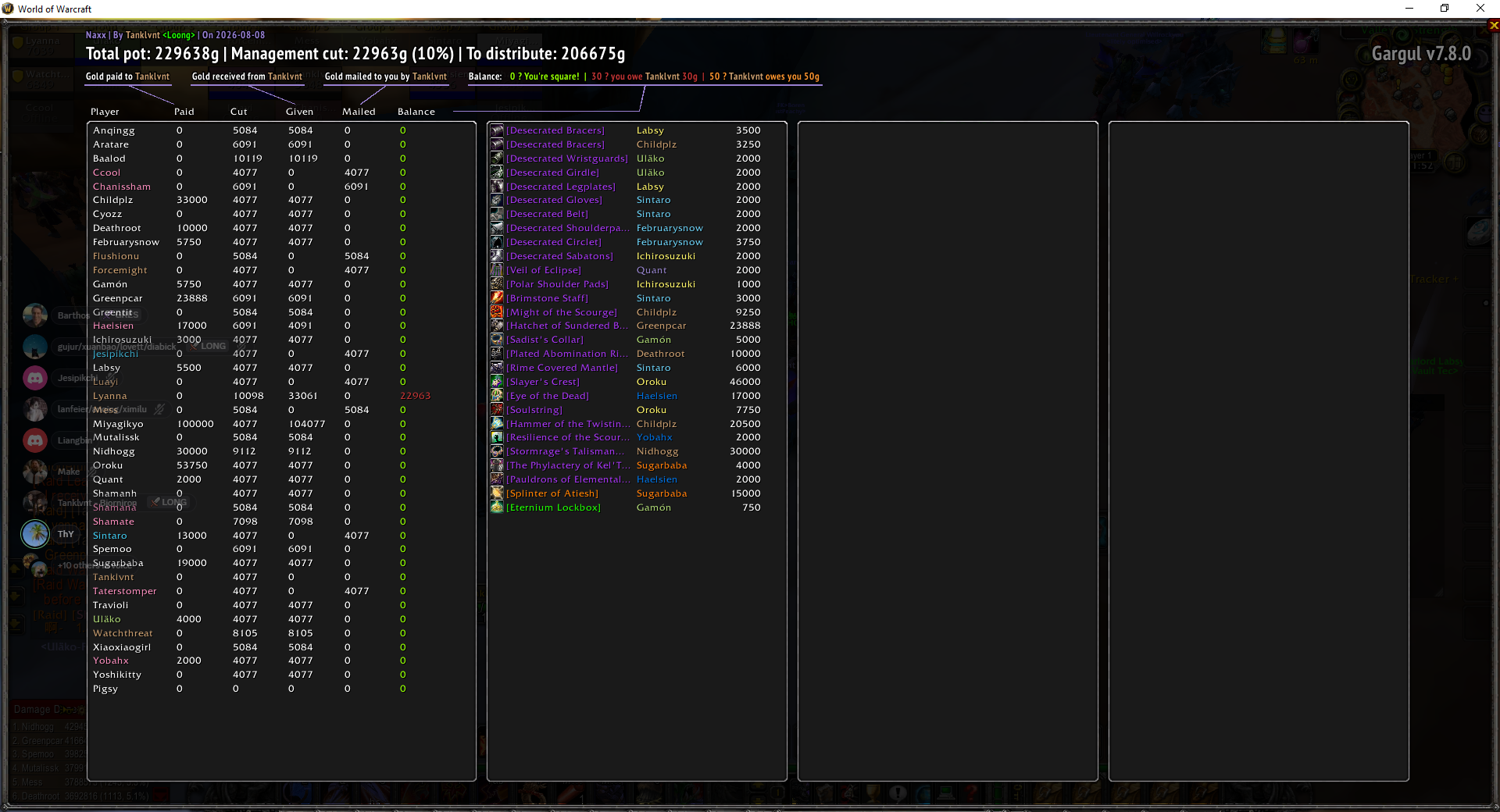Click the '46000' price for Slayer's Crest
The height and width of the screenshot is (812, 1500).
pos(745,382)
